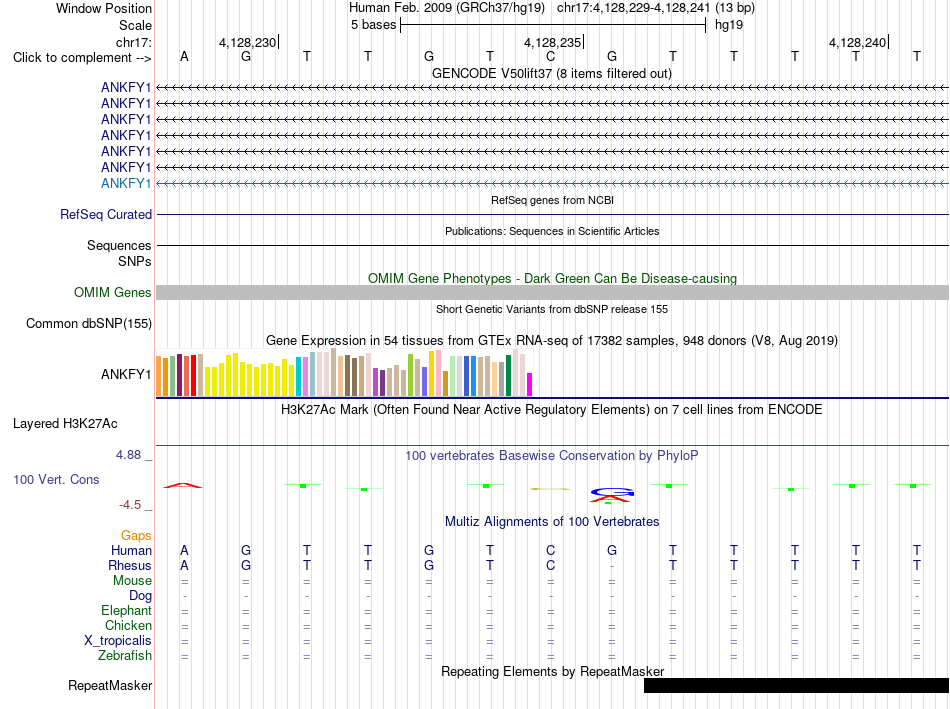Click the blue G PhyloP logo
This screenshot has width=950, height=709.
point(612,491)
